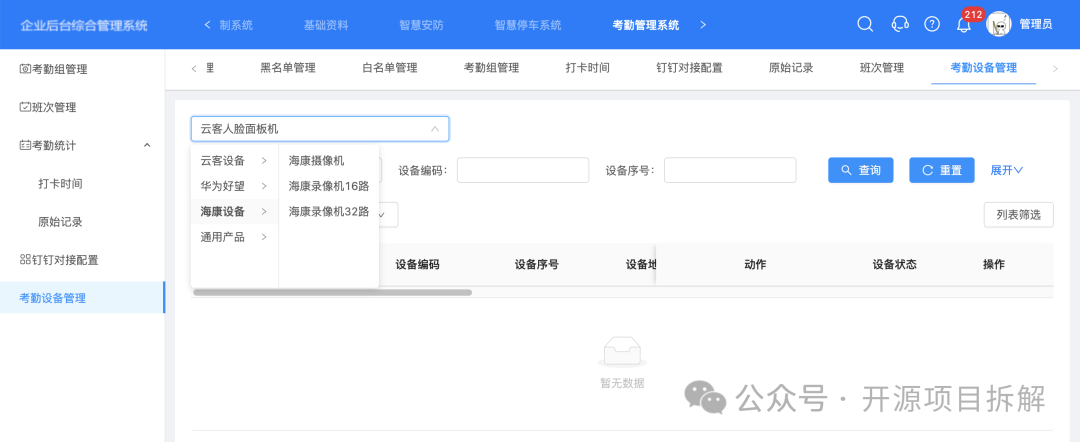The width and height of the screenshot is (1080, 442).
Task: Switch to the 黑名单管理 tab
Action: [x=287, y=68]
